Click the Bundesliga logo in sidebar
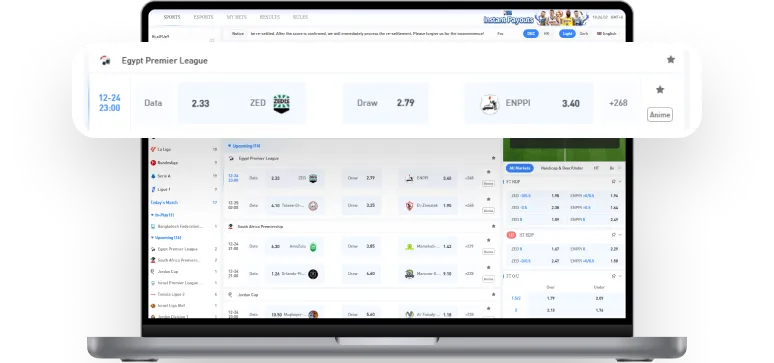Image resolution: width=774 pixels, height=363 pixels. (153, 162)
